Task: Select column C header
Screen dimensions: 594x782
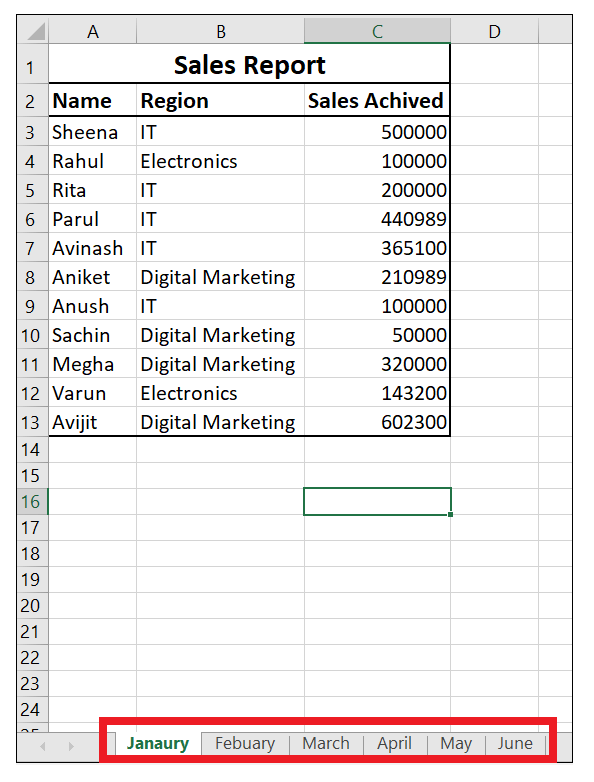Action: [x=377, y=31]
